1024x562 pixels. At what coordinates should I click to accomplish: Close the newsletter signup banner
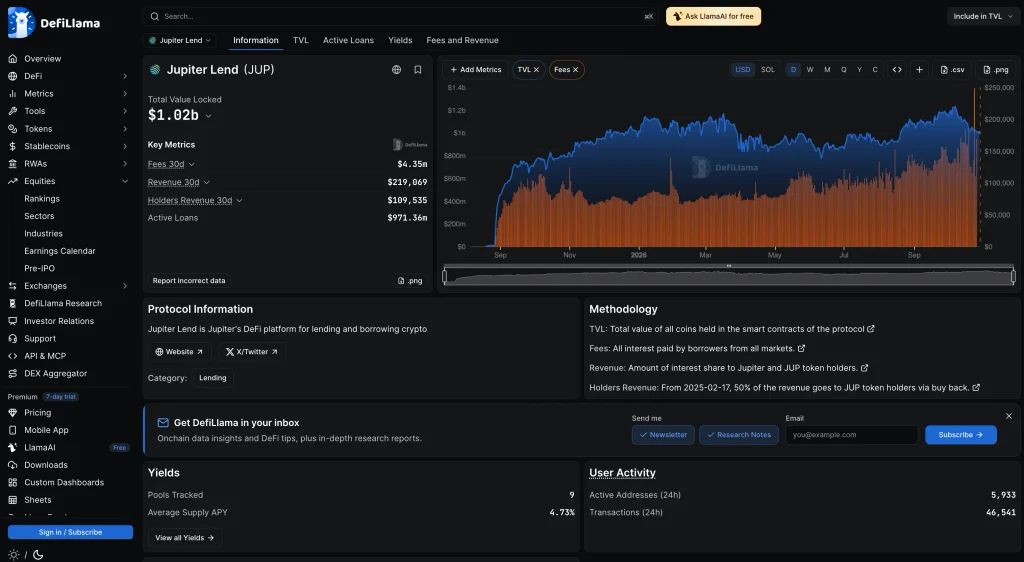coord(1009,416)
